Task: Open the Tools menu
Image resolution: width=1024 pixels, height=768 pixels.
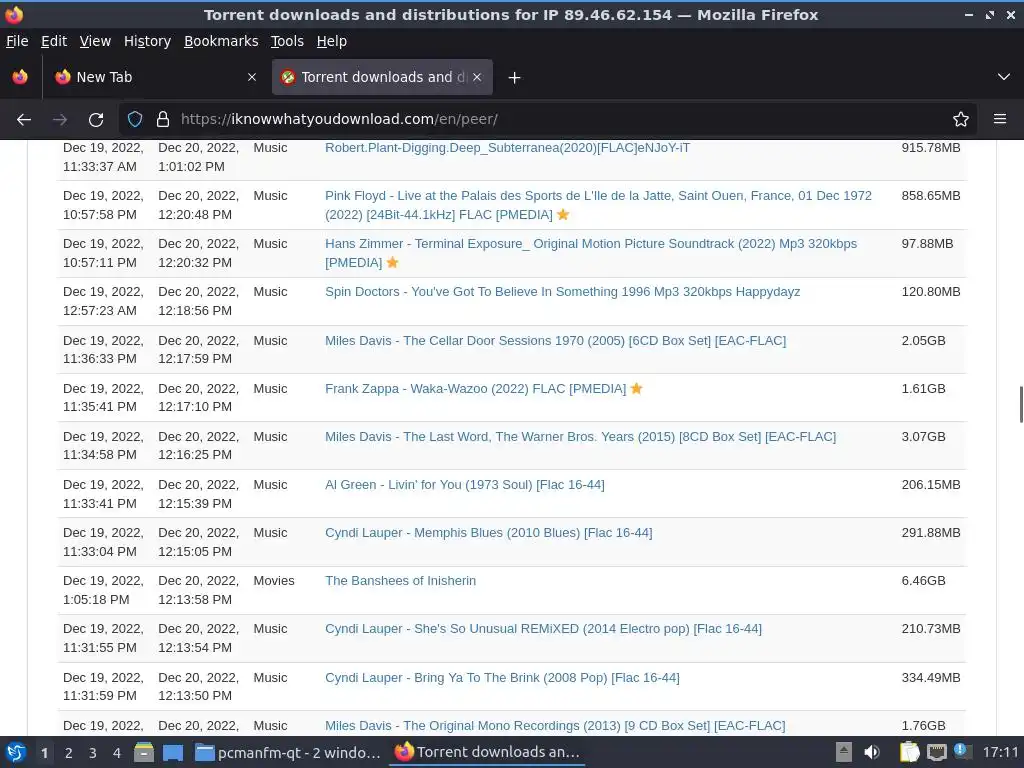Action: click(287, 41)
